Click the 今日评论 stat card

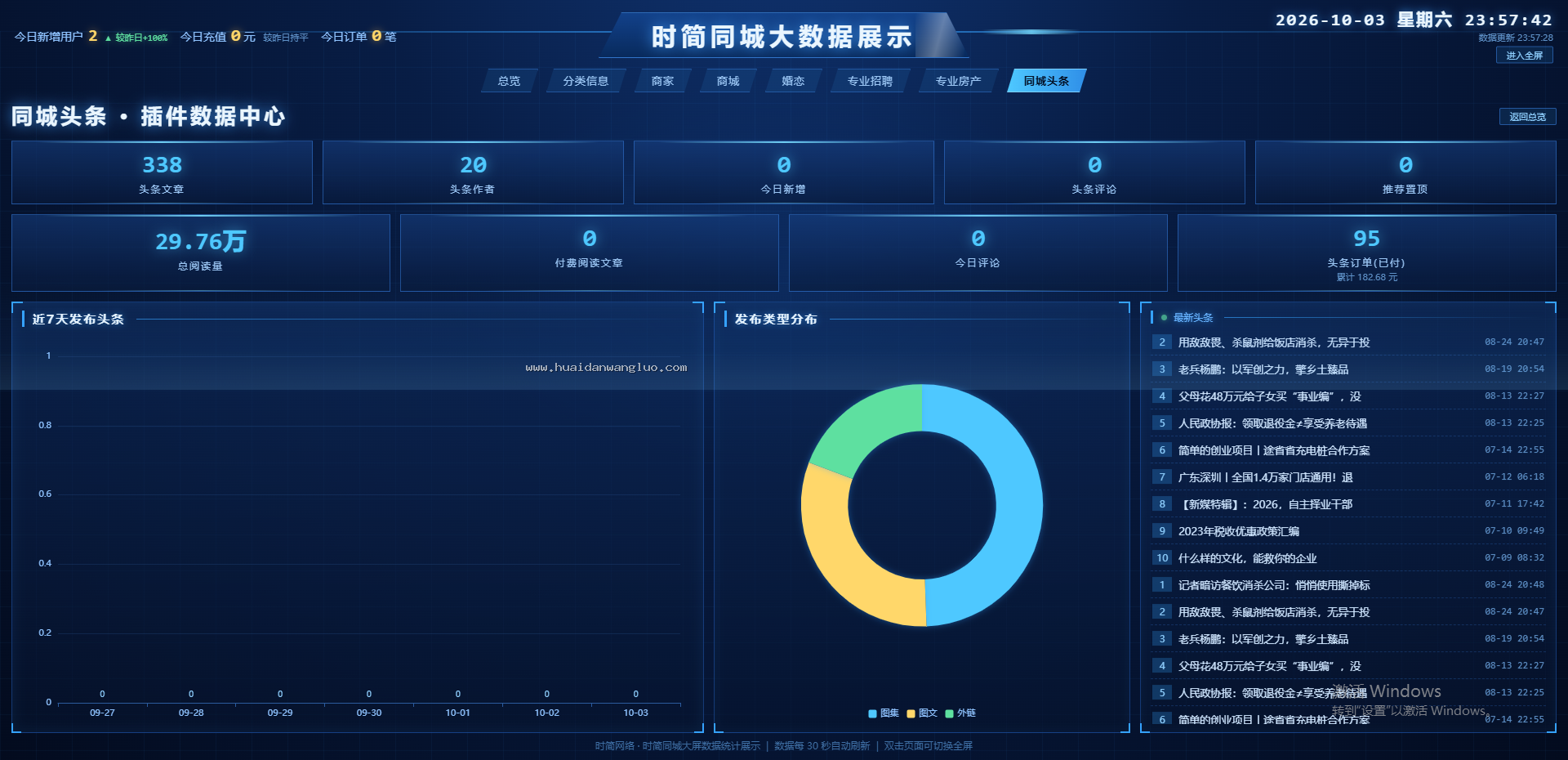click(x=978, y=253)
